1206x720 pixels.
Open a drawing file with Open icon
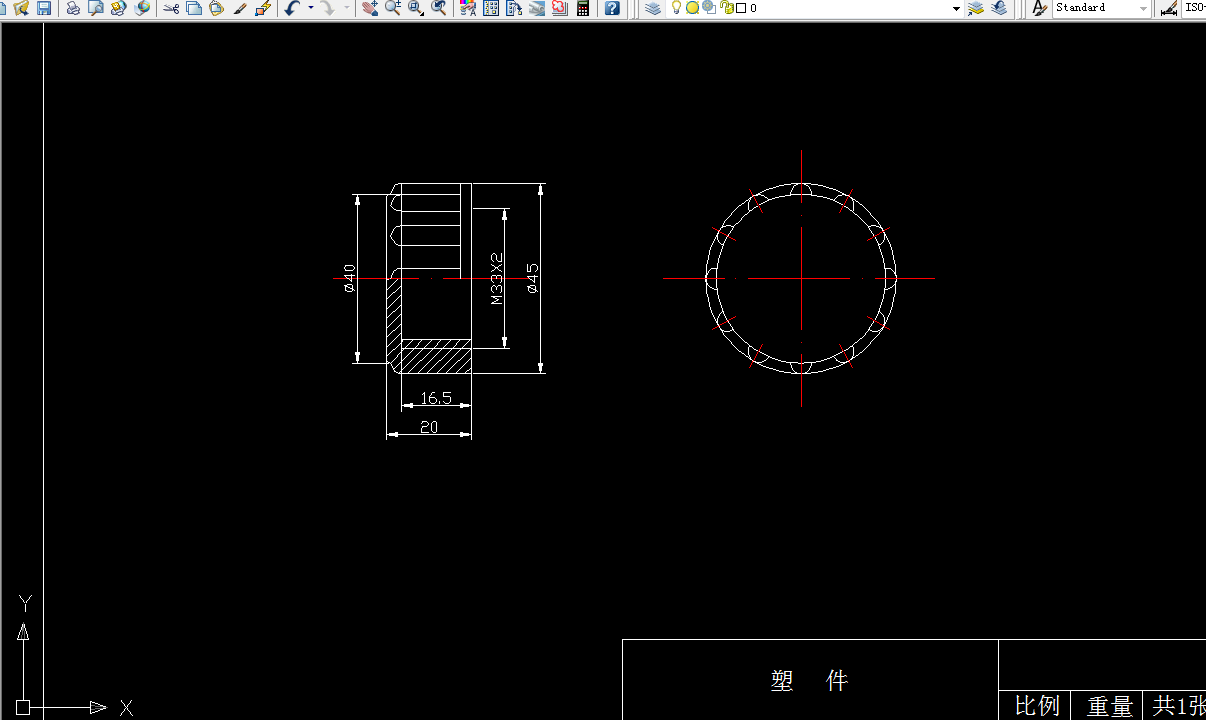coord(21,8)
